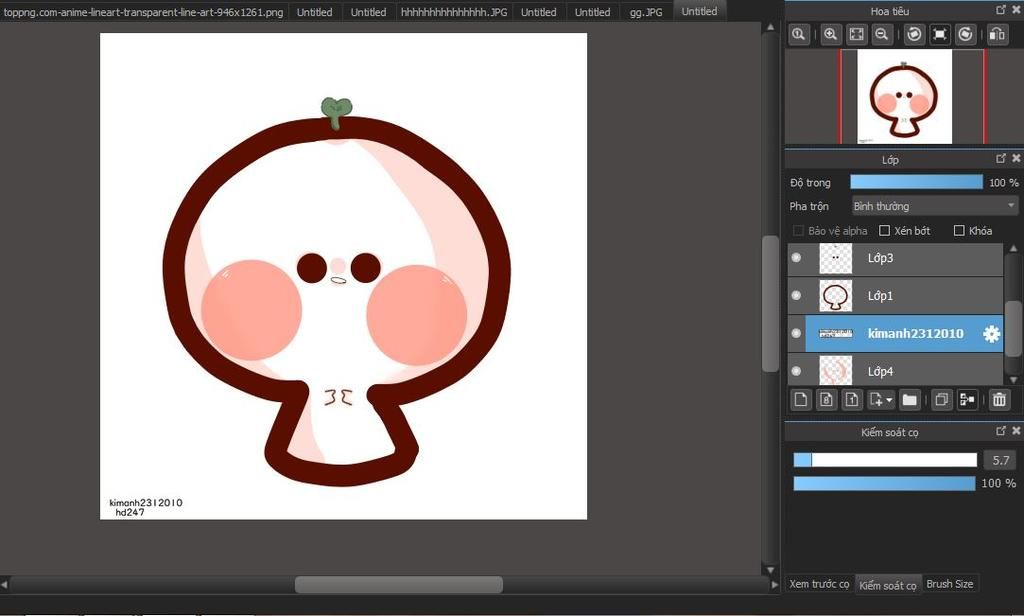Viewport: 1024px width, 616px height.
Task: Click the canvas scroll down arrow
Action: [x=770, y=570]
